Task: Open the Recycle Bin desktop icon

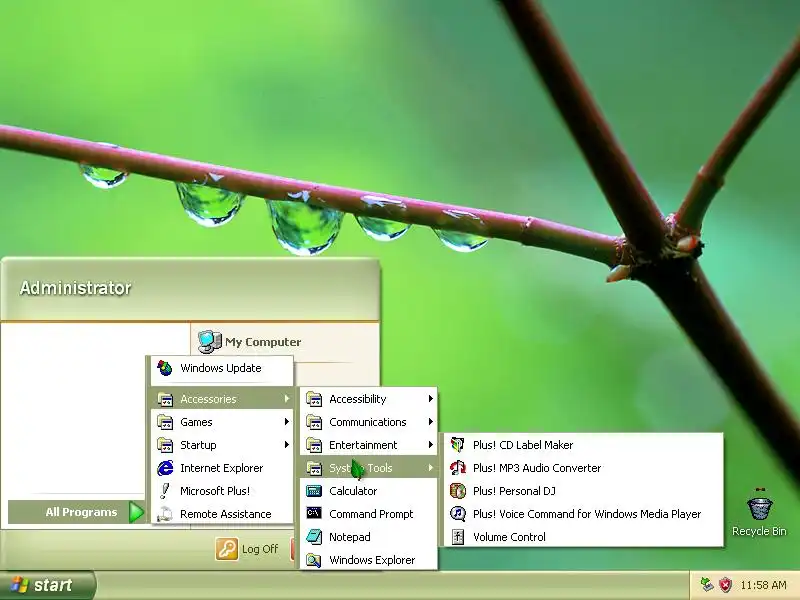Action: 759,512
